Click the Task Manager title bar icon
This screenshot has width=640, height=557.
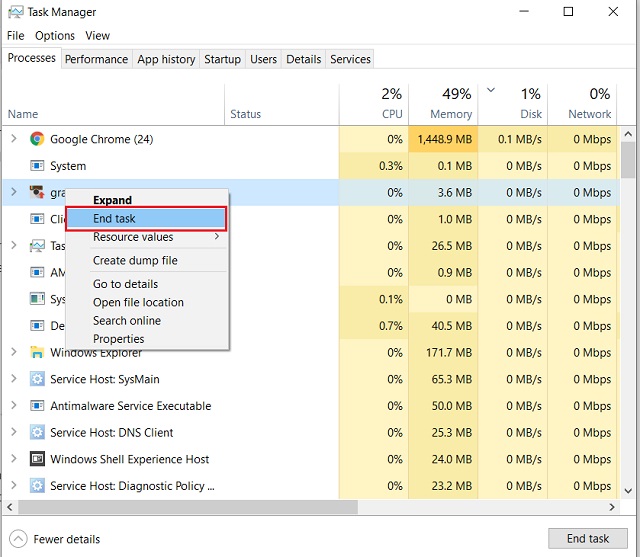16,12
